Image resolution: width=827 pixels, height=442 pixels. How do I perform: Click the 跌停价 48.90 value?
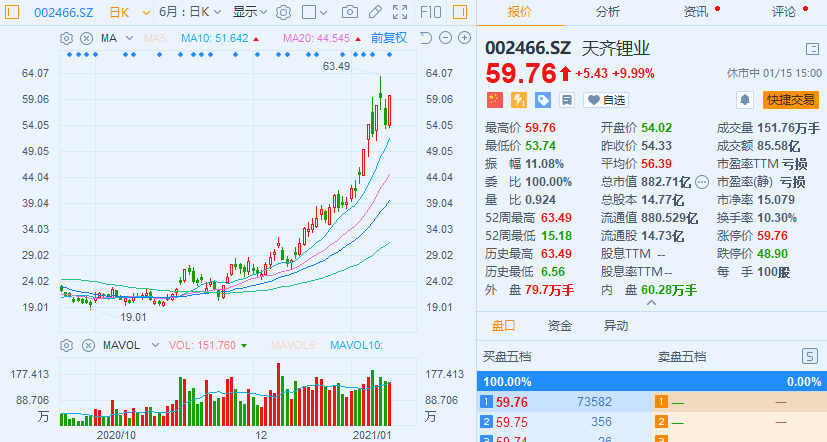pyautogui.click(x=772, y=254)
